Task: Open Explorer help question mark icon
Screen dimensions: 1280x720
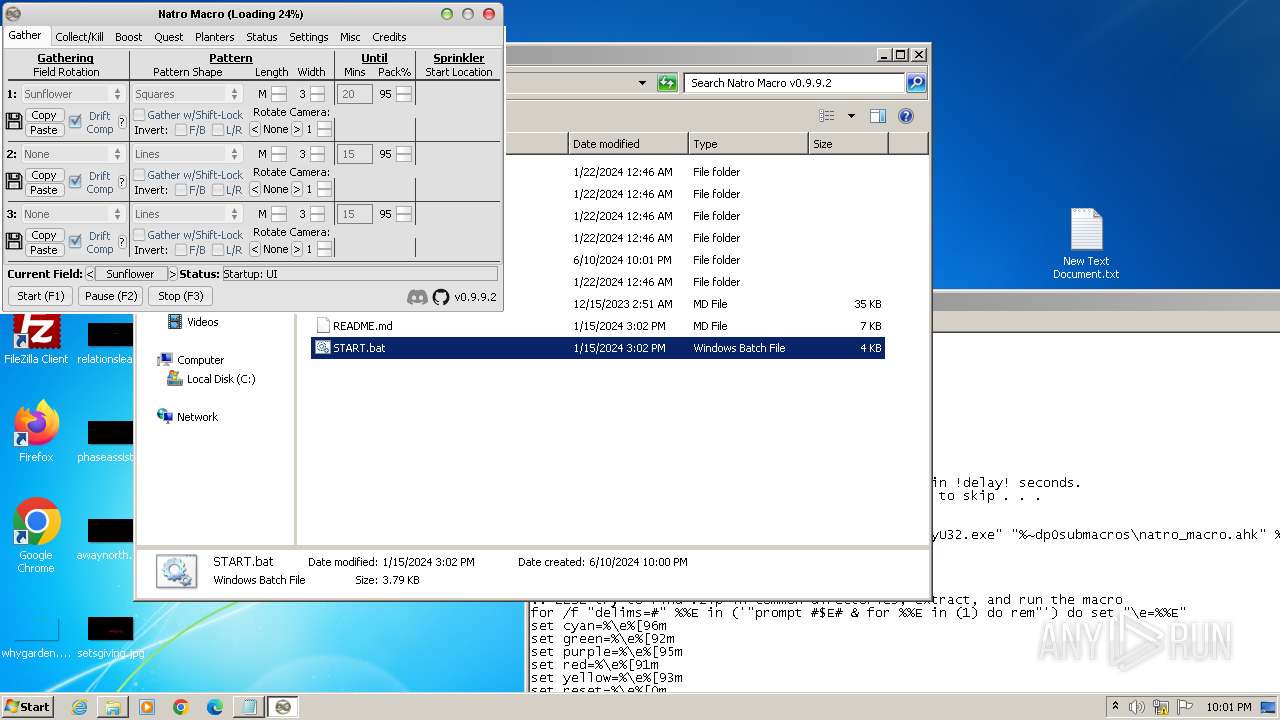Action: coord(905,116)
